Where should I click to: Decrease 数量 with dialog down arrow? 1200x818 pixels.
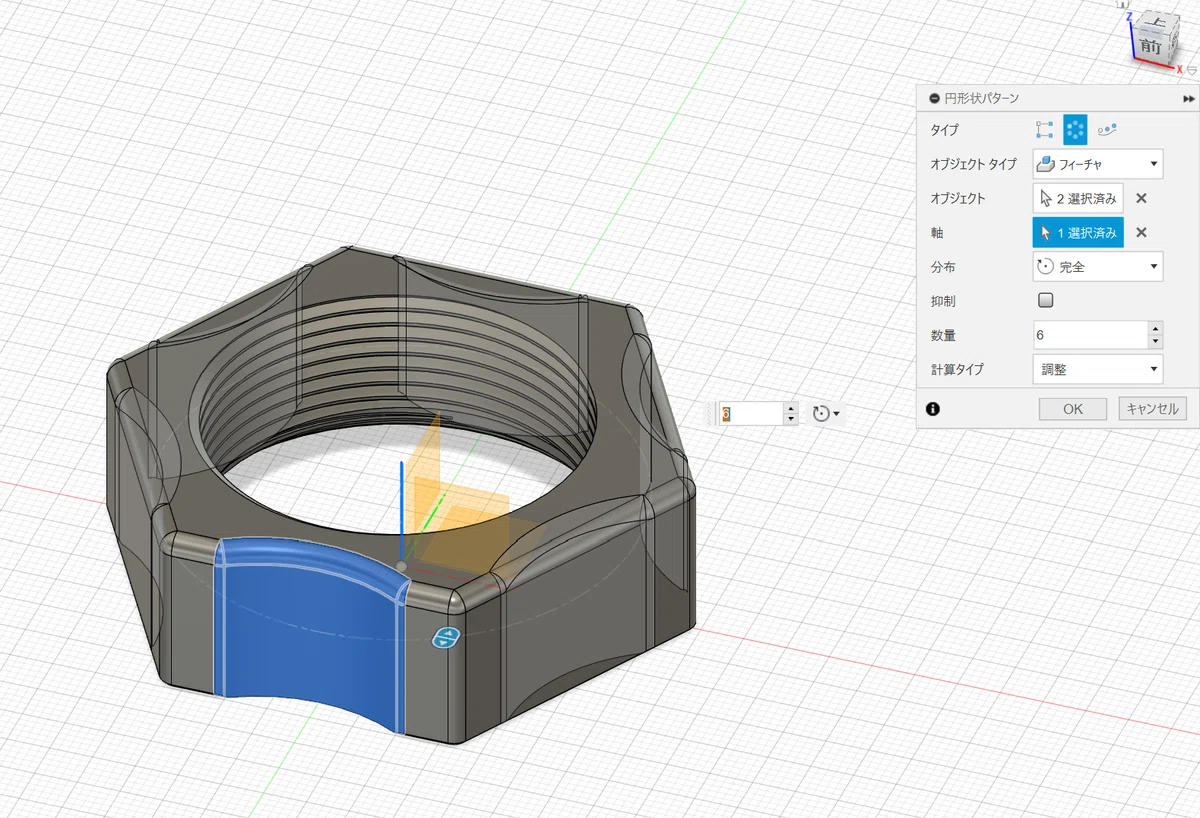pyautogui.click(x=1156, y=342)
